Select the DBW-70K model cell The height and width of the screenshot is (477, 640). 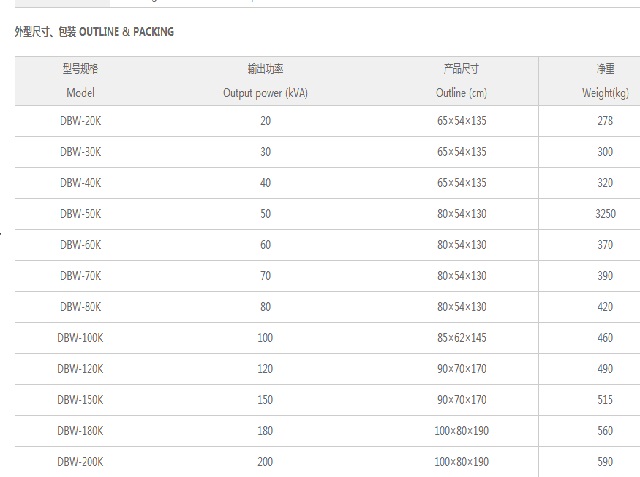pos(80,276)
